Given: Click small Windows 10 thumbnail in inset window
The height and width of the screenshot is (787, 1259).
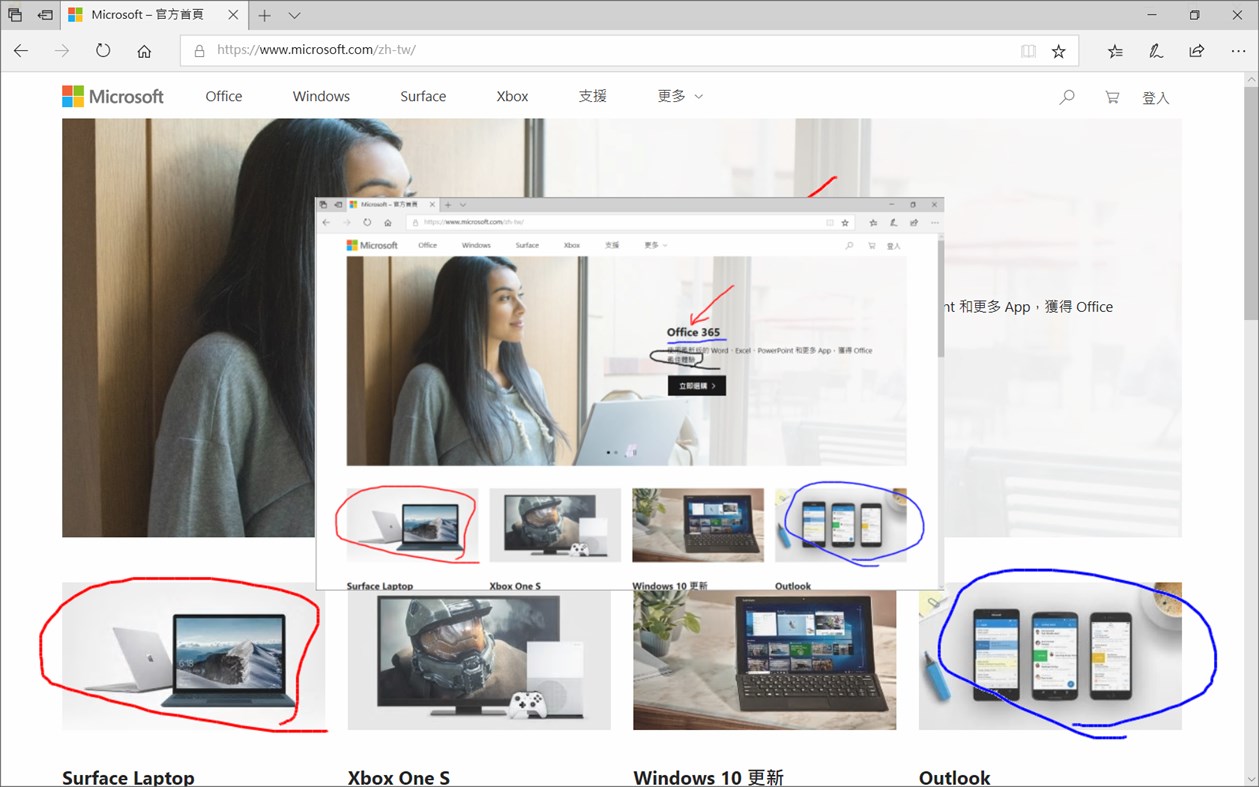Looking at the screenshot, I should pos(698,525).
